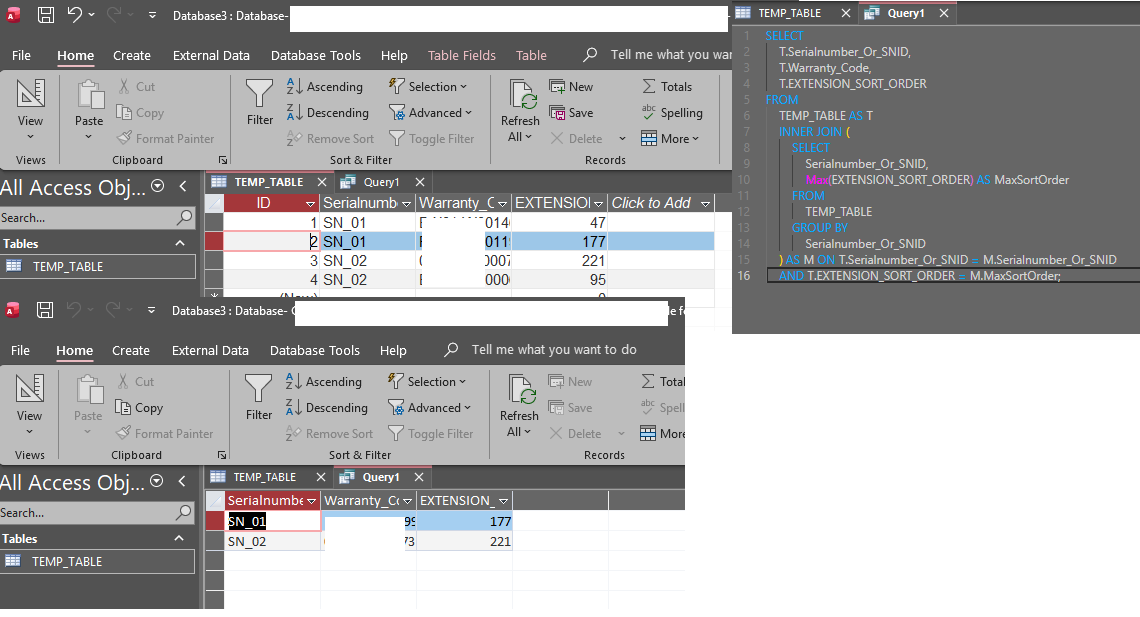Viewport: 1140px width, 617px height.
Task: Close Query1 tab in SQL editor
Action: tap(944, 13)
